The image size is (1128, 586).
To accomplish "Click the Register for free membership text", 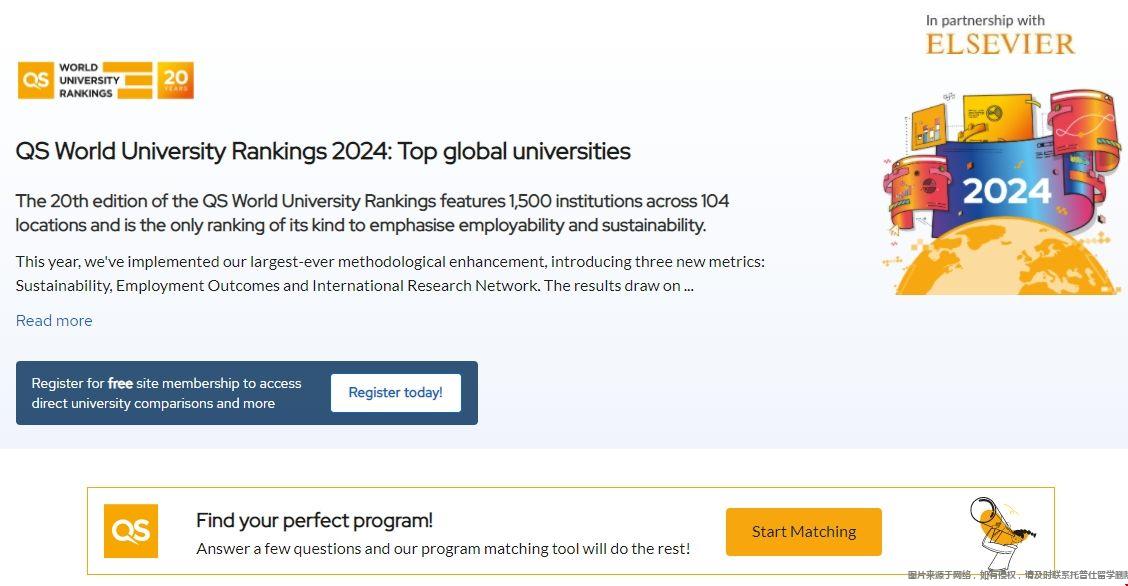I will click(166, 393).
